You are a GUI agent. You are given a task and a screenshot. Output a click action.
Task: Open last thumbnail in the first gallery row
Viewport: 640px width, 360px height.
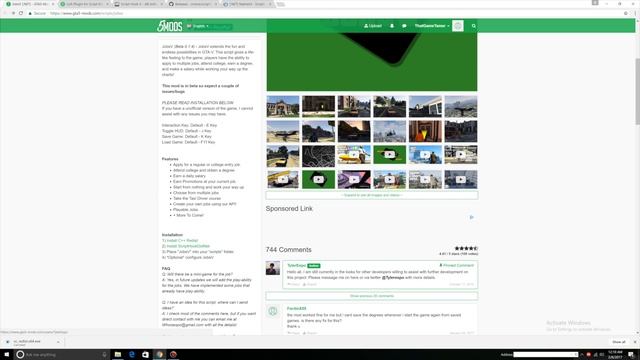click(x=461, y=106)
